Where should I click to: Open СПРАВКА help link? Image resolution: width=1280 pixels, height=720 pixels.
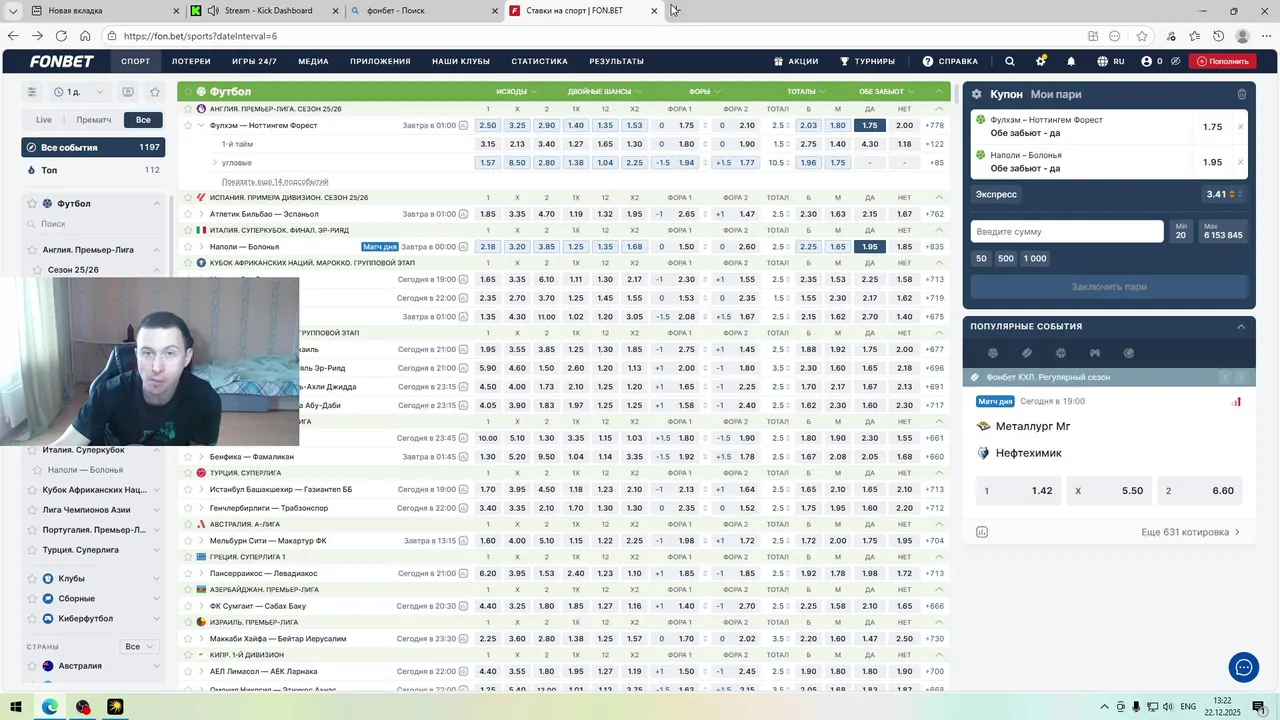[x=950, y=61]
